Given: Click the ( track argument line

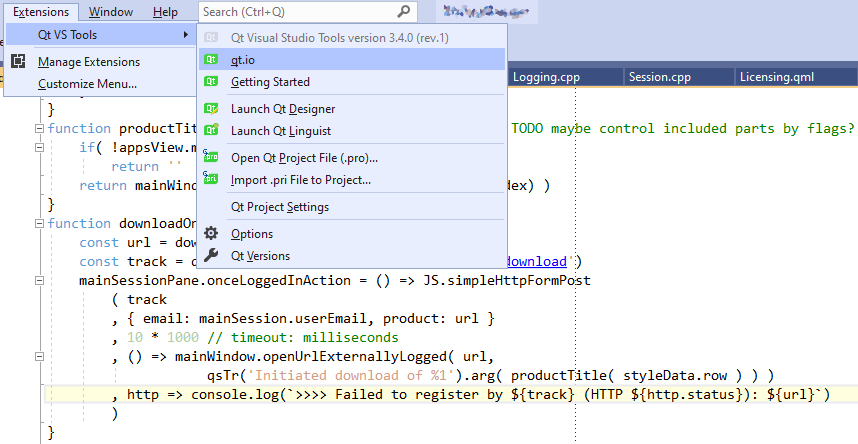Looking at the screenshot, I should (139, 299).
